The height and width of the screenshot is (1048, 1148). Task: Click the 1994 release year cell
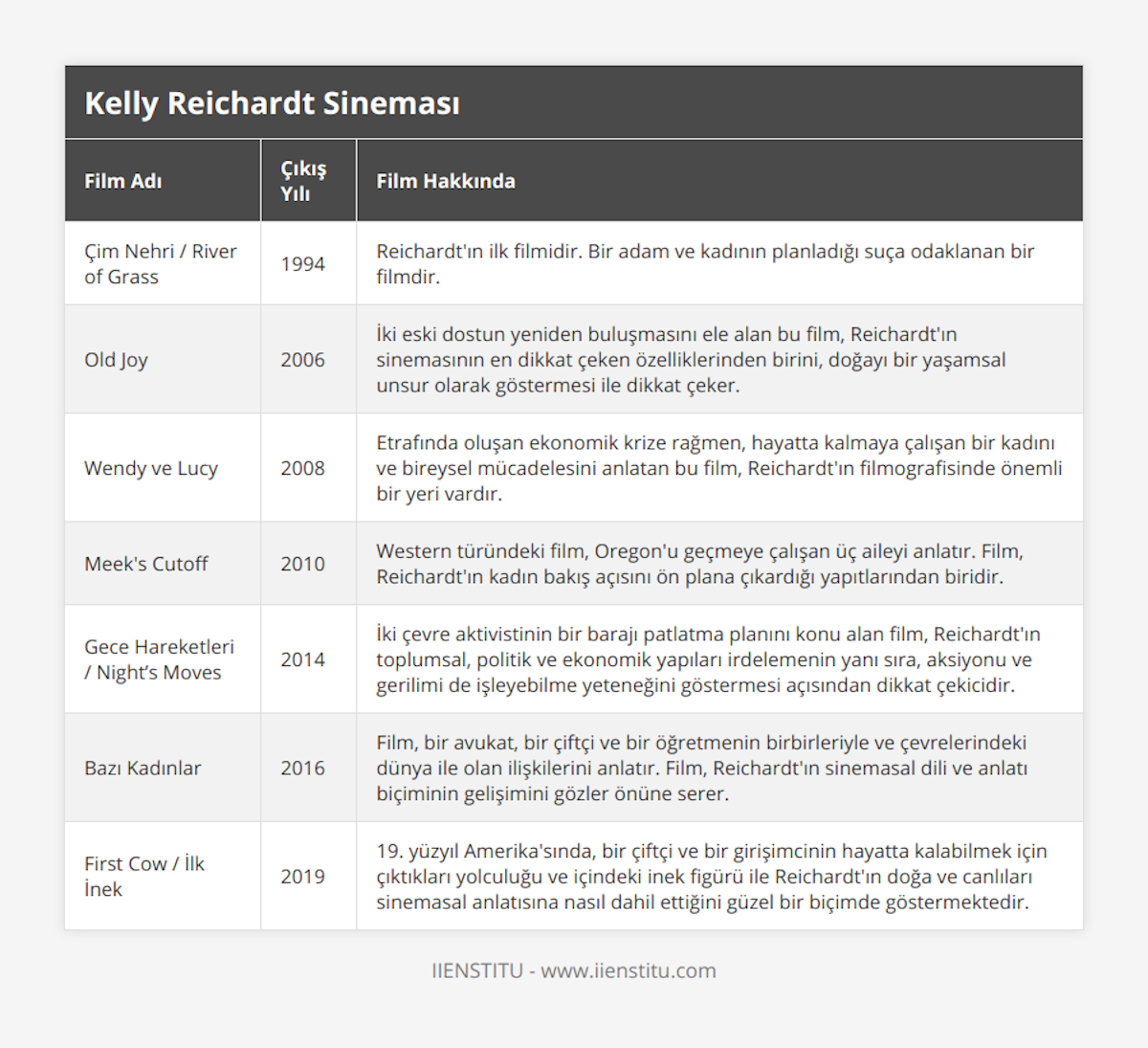(302, 264)
